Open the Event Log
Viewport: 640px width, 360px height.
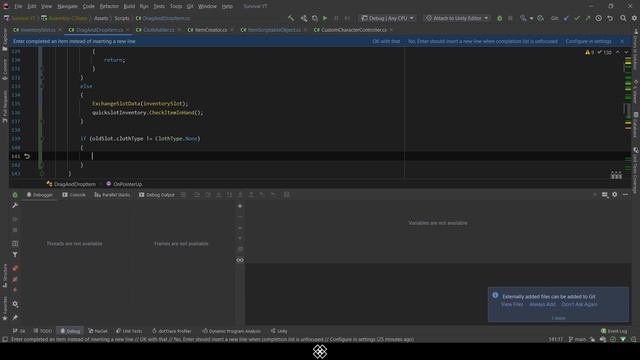tap(614, 331)
